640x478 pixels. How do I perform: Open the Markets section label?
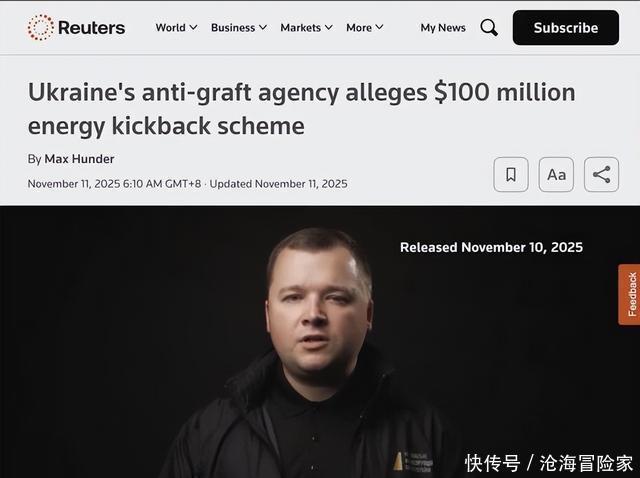[x=300, y=28]
